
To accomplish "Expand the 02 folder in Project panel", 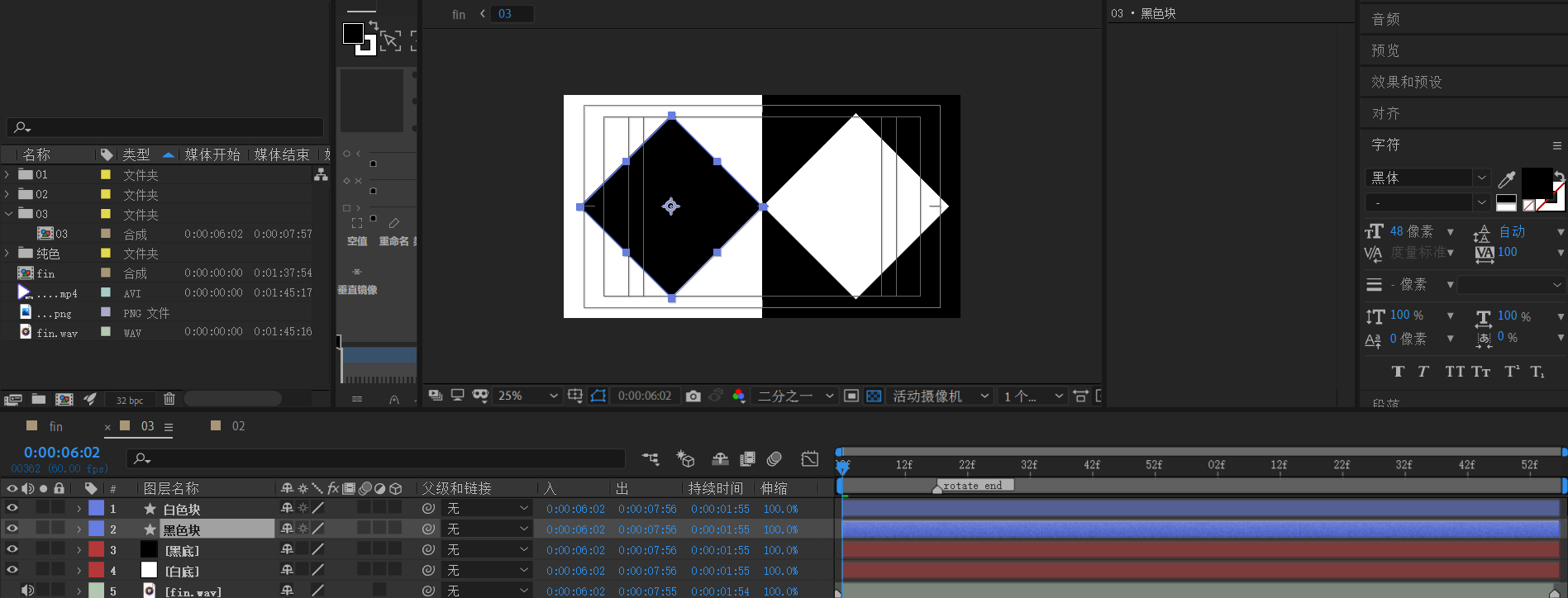I will [x=7, y=194].
